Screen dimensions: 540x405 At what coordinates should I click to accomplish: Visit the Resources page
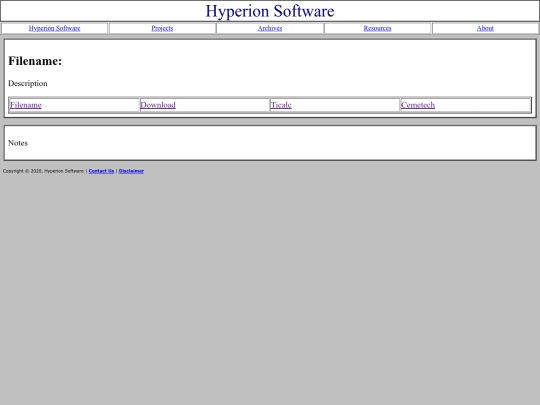click(x=377, y=28)
